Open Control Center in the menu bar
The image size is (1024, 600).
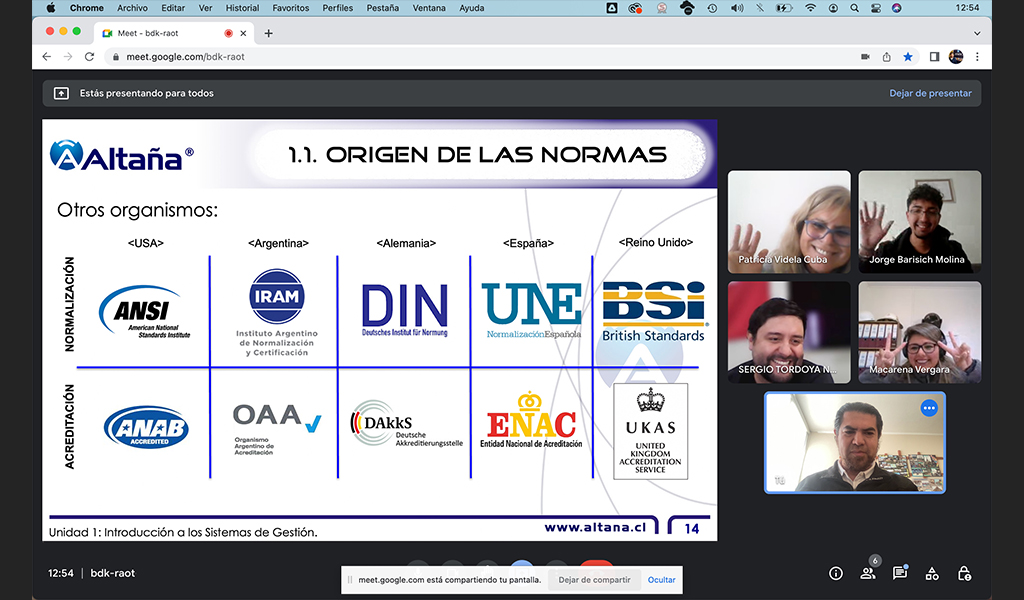[876, 8]
